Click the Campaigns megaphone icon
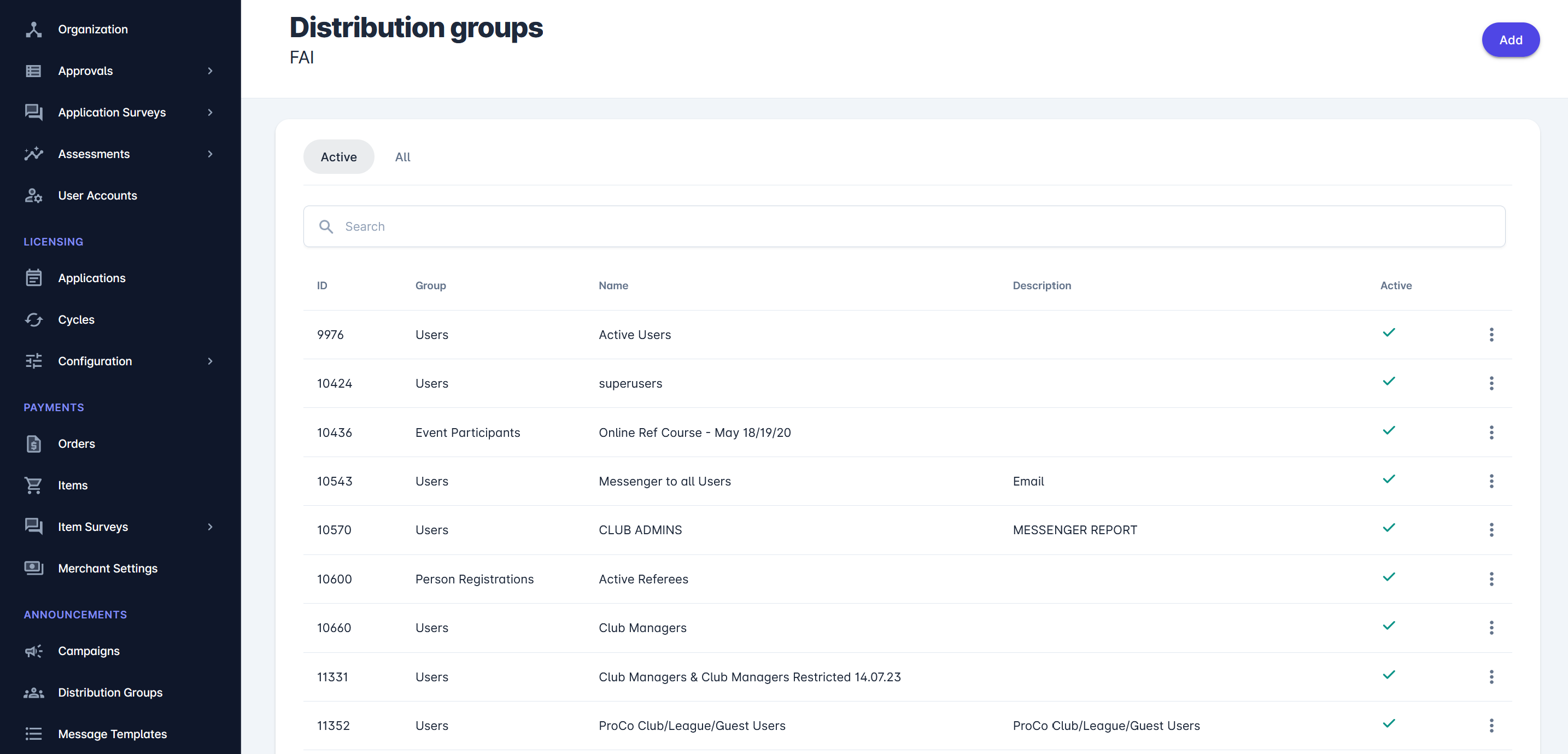This screenshot has height=754, width=1568. click(x=33, y=651)
